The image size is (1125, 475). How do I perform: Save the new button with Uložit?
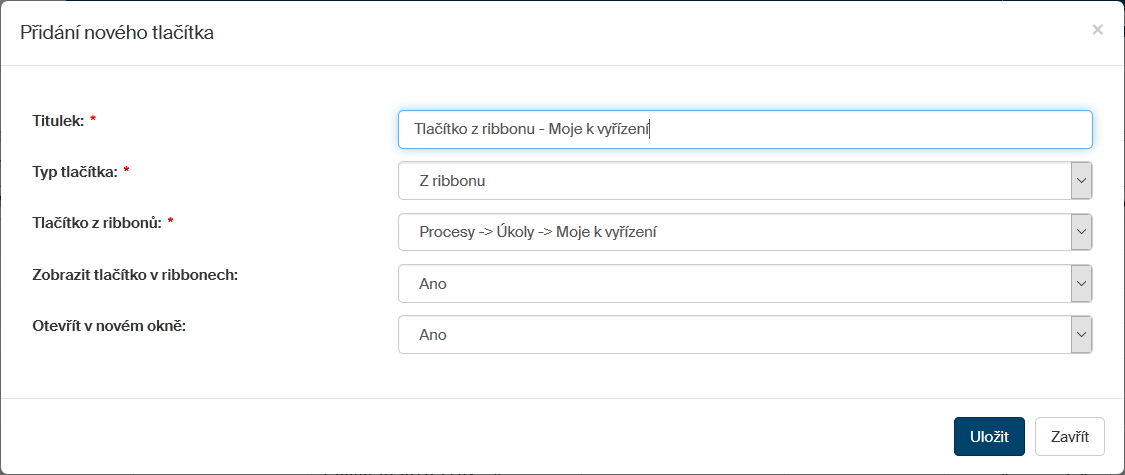(989, 437)
